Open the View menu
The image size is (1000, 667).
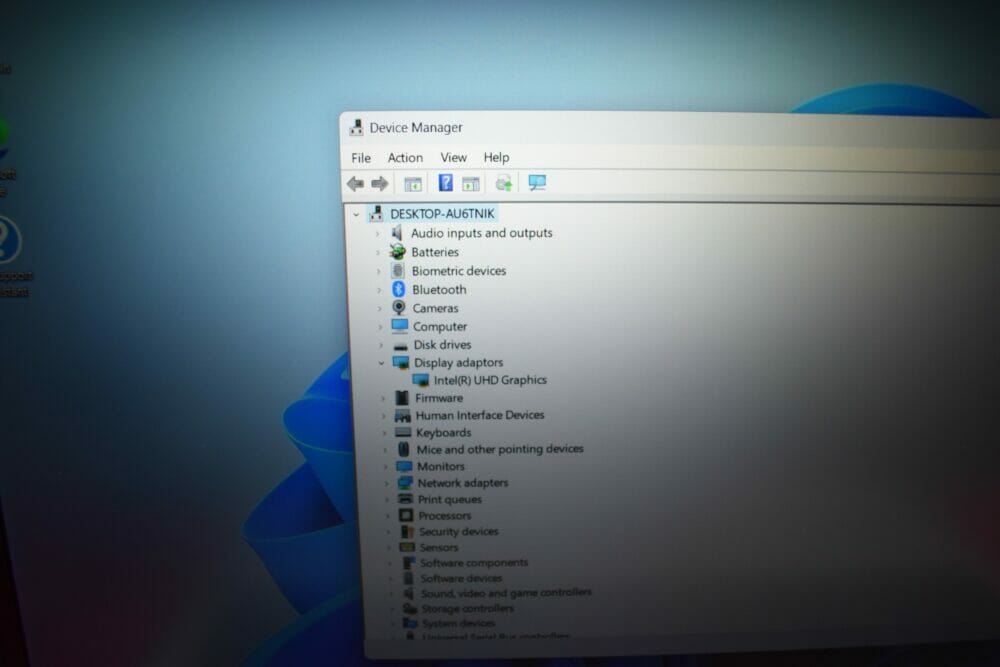pos(453,157)
